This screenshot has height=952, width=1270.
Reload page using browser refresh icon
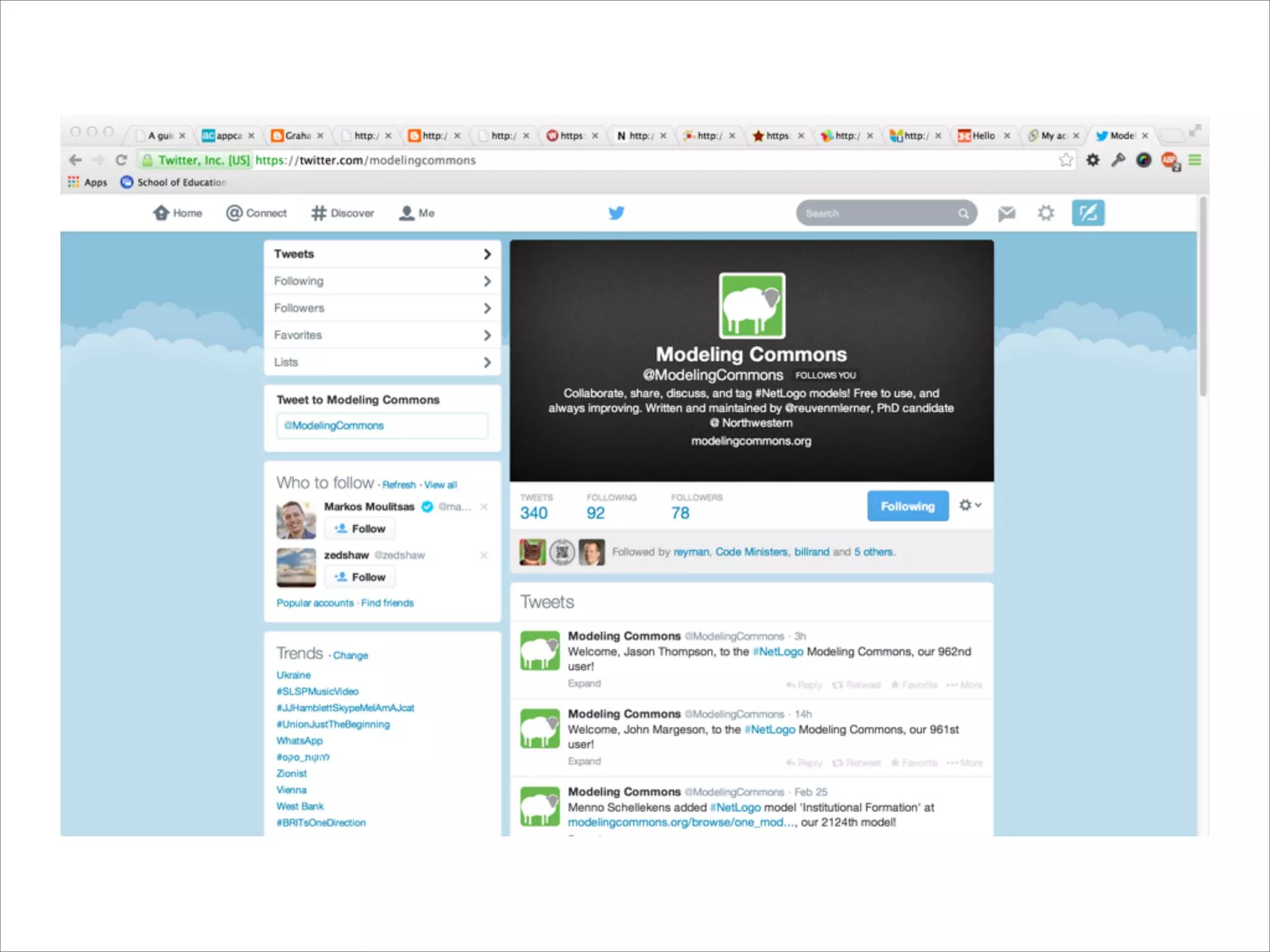click(122, 161)
